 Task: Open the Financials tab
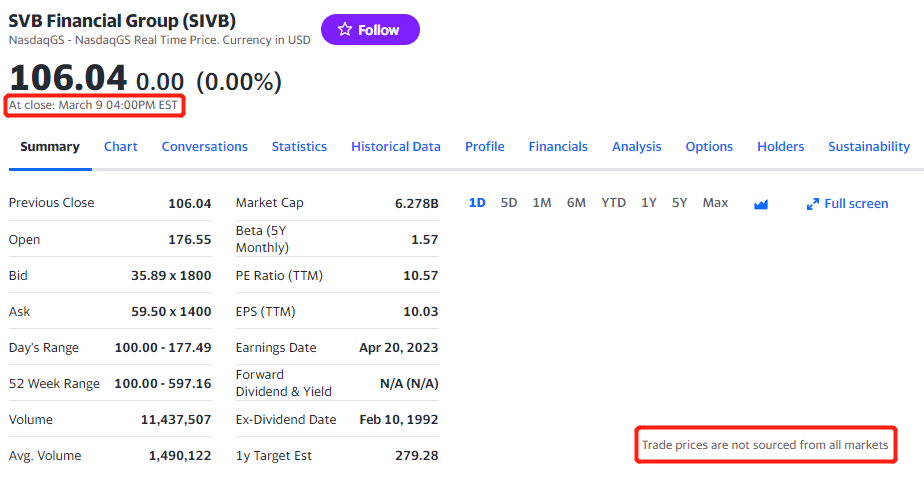tap(558, 147)
